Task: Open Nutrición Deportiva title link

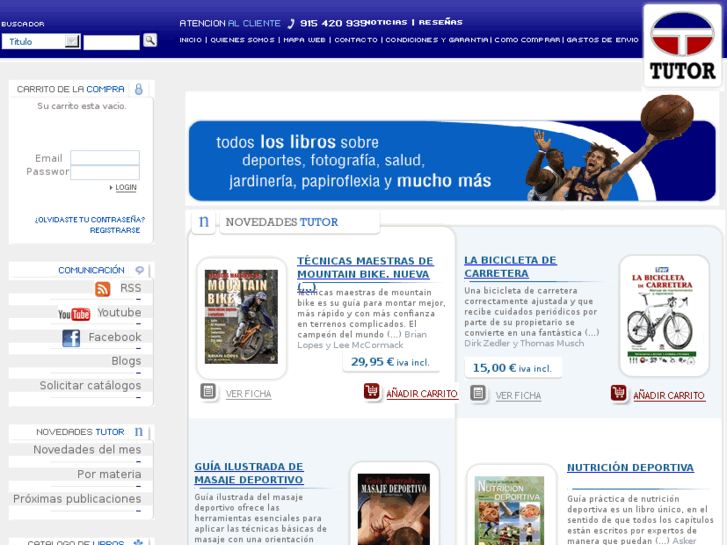Action: (x=630, y=468)
